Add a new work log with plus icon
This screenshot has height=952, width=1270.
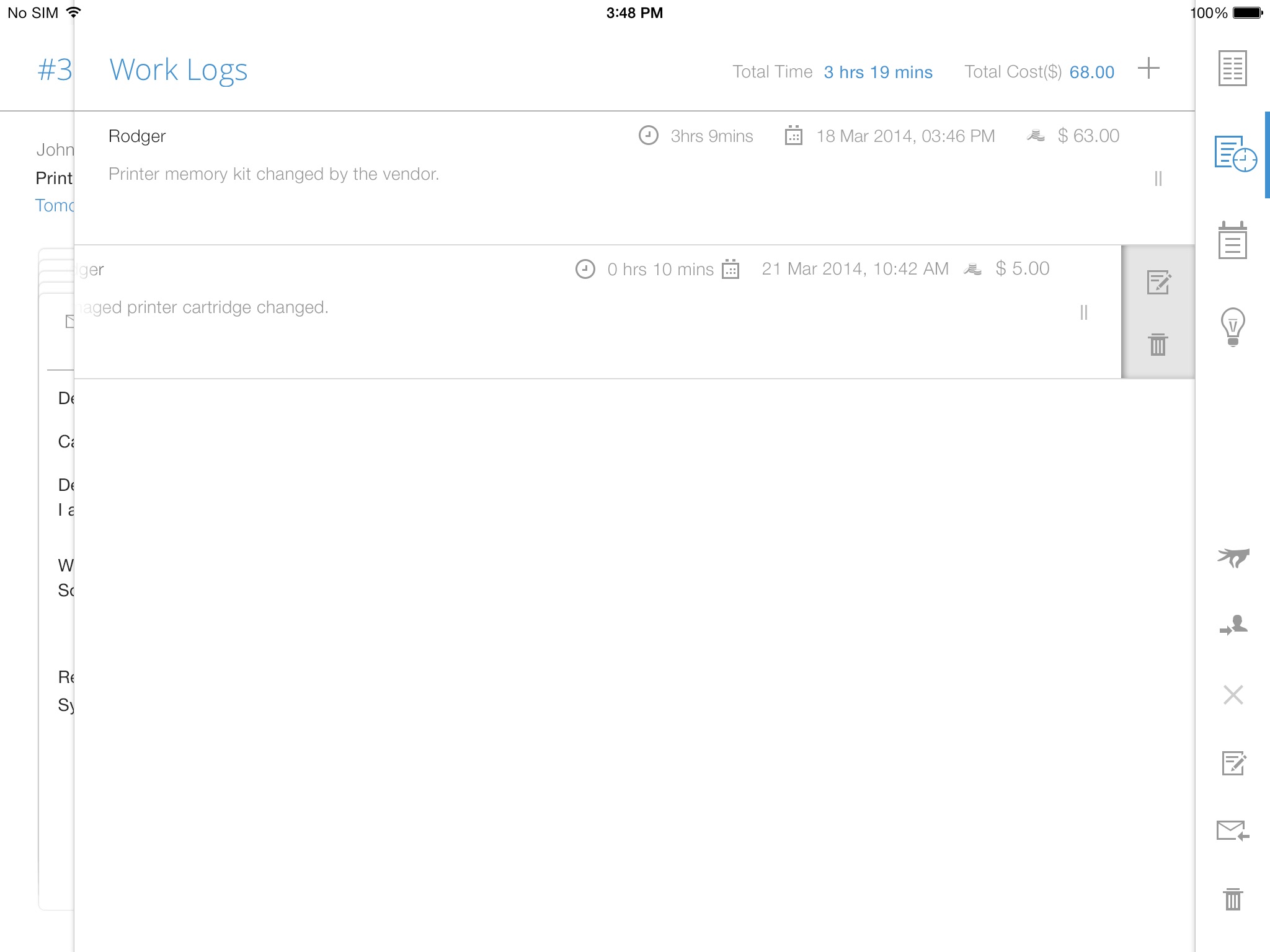pos(1148,68)
